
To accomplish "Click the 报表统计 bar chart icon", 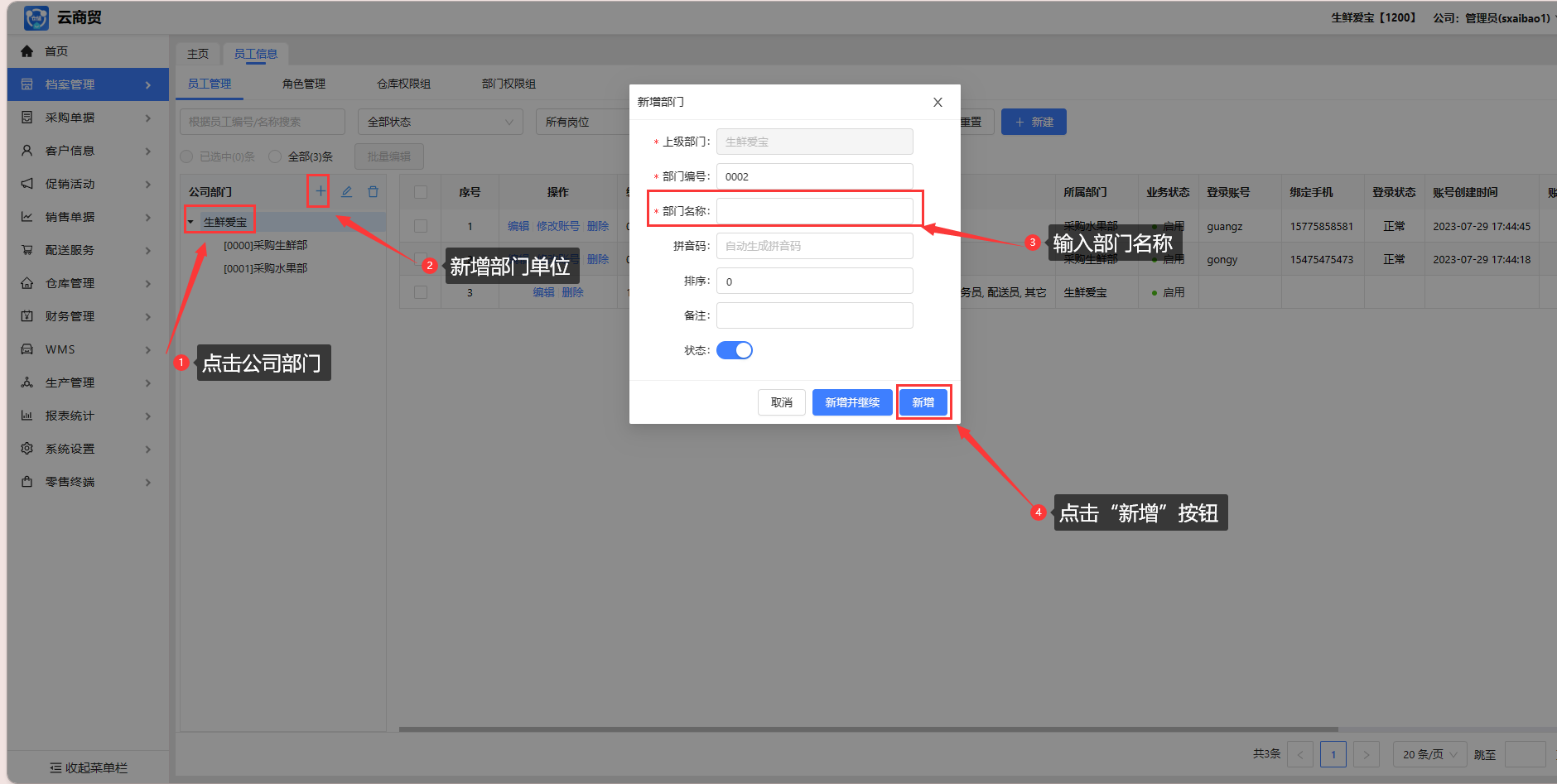I will click(27, 416).
